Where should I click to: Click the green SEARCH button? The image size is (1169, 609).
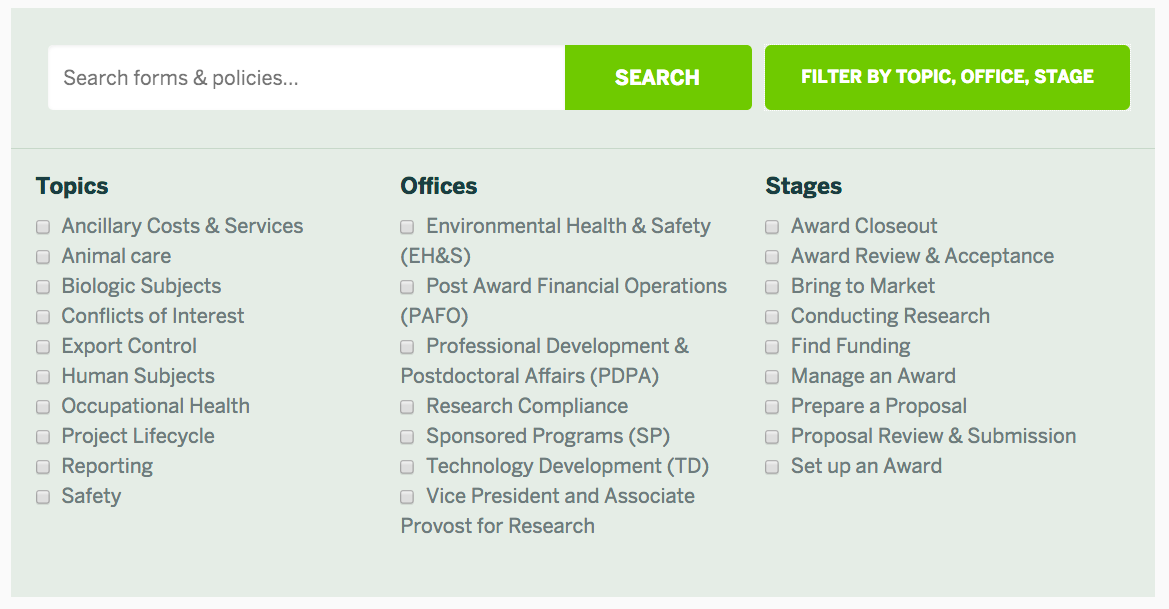pos(658,78)
